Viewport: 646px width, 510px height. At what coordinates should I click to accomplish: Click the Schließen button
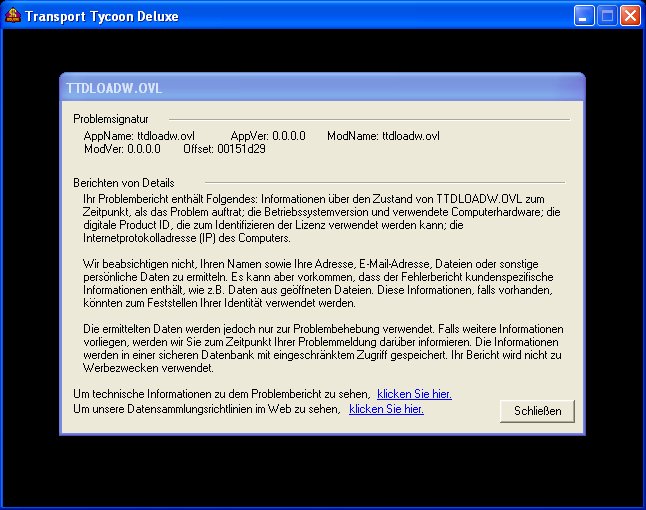[x=537, y=411]
